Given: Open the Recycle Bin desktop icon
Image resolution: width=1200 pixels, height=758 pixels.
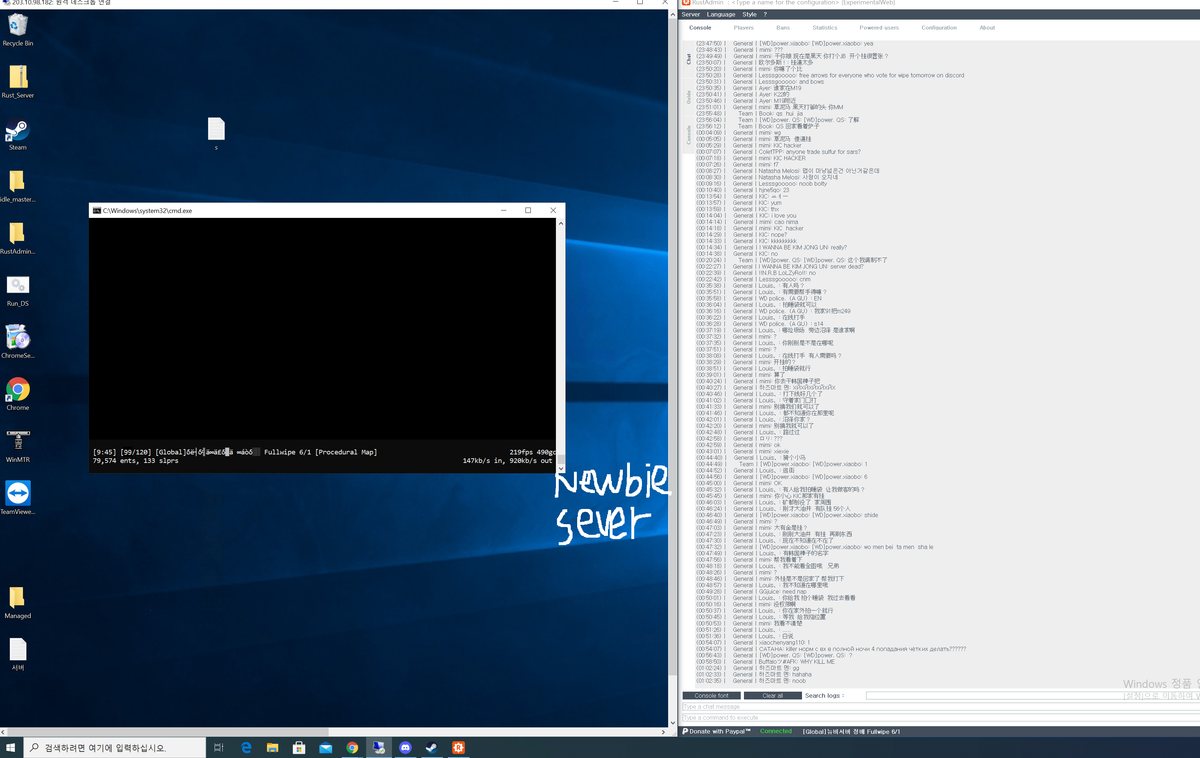Looking at the screenshot, I should (x=17, y=30).
